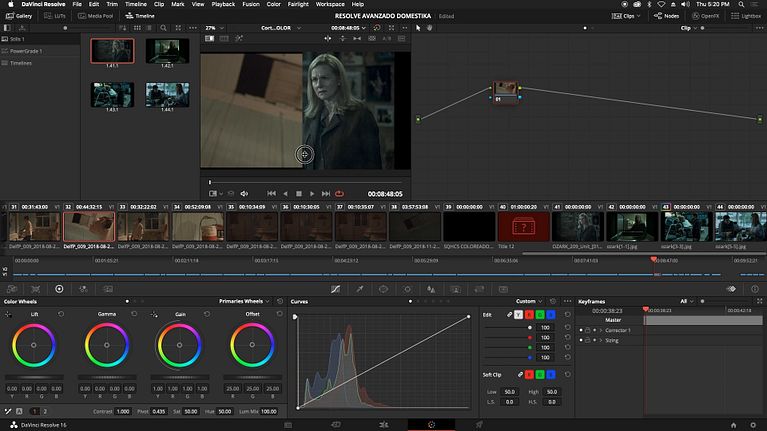This screenshot has width=767, height=431.
Task: Open the Blur palette icon
Action: (431, 289)
